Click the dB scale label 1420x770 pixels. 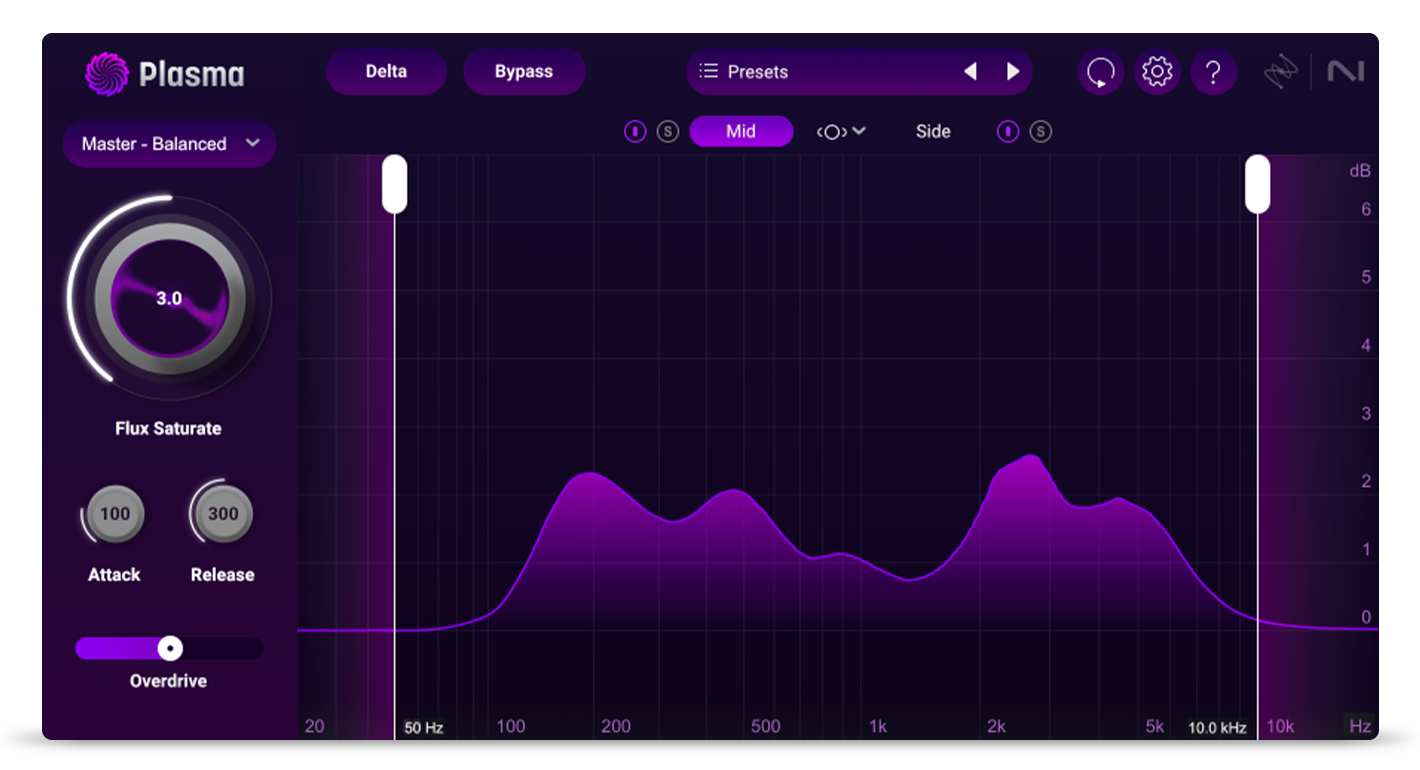click(1360, 171)
